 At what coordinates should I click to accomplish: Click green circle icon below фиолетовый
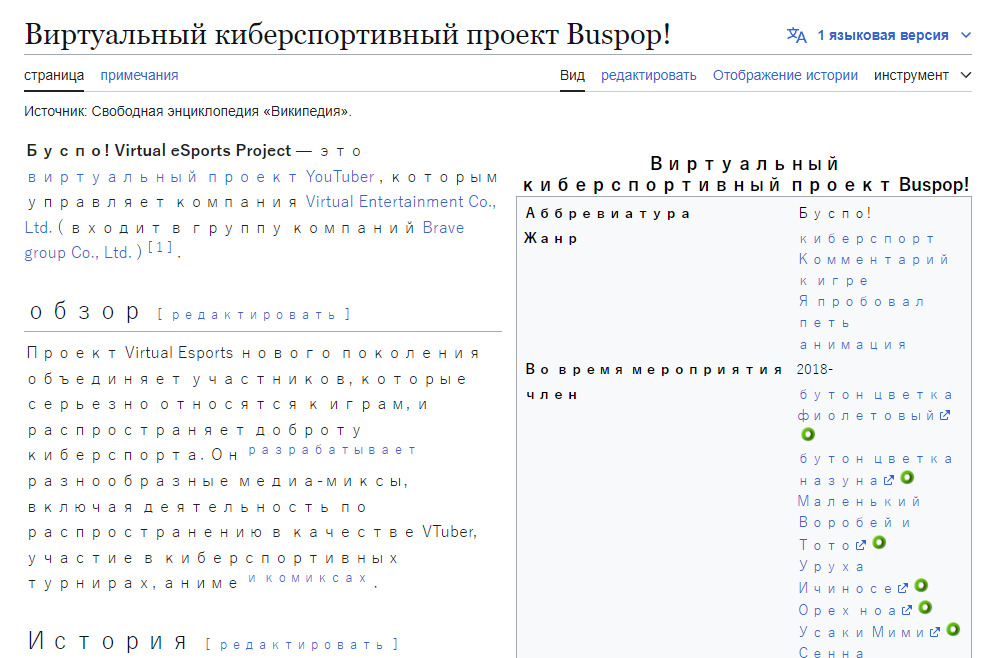(808, 435)
